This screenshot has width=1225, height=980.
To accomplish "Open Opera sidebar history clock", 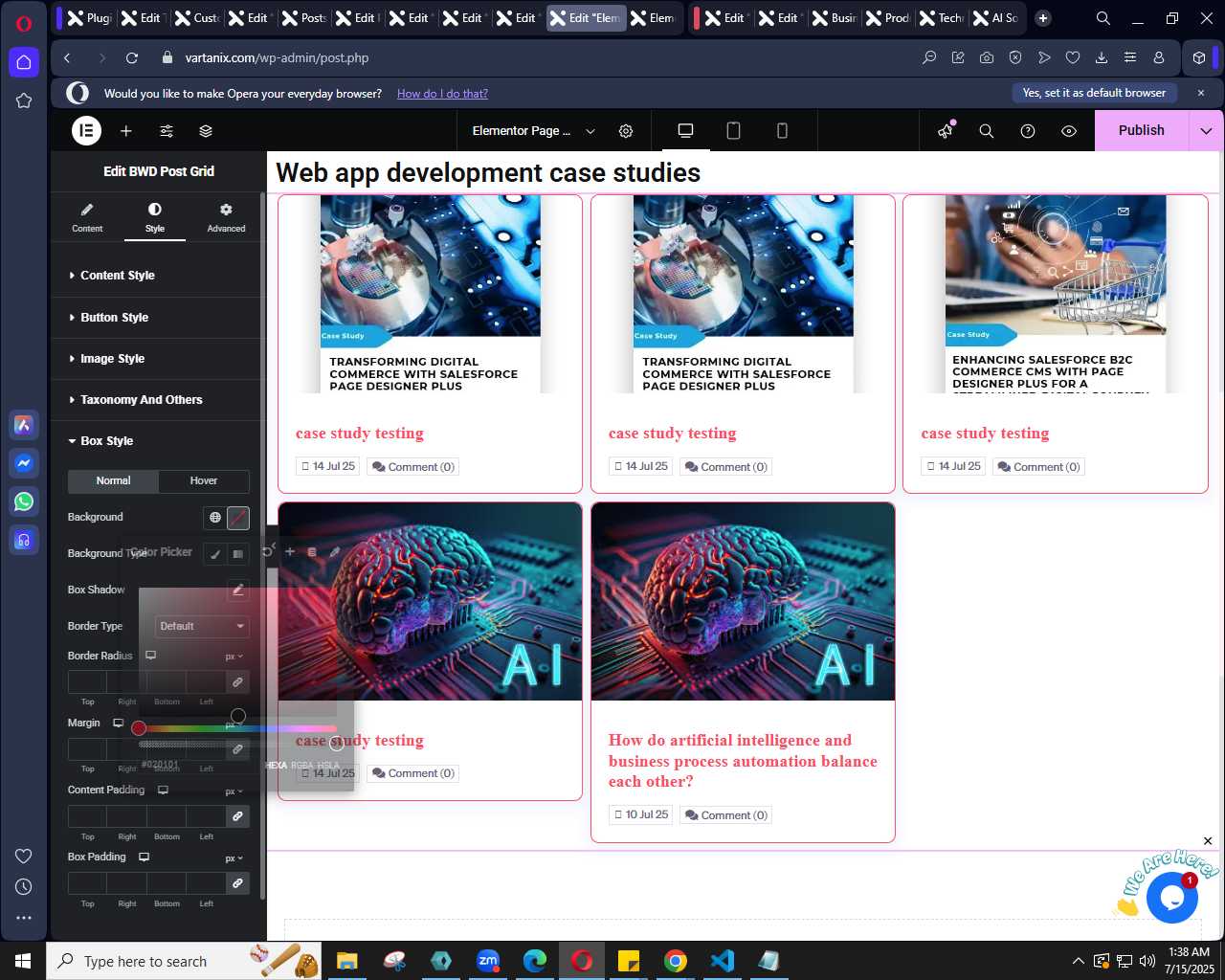I will pyautogui.click(x=24, y=887).
